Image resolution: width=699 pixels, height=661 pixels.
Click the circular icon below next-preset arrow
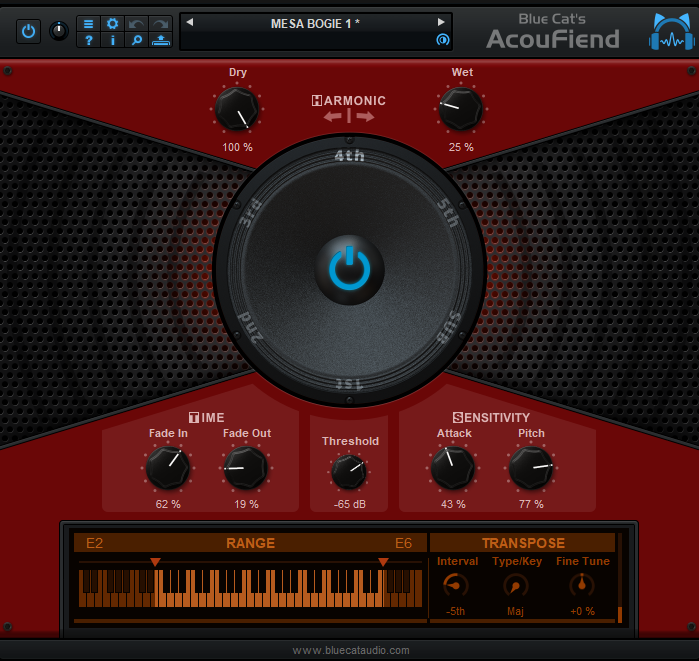pyautogui.click(x=443, y=40)
